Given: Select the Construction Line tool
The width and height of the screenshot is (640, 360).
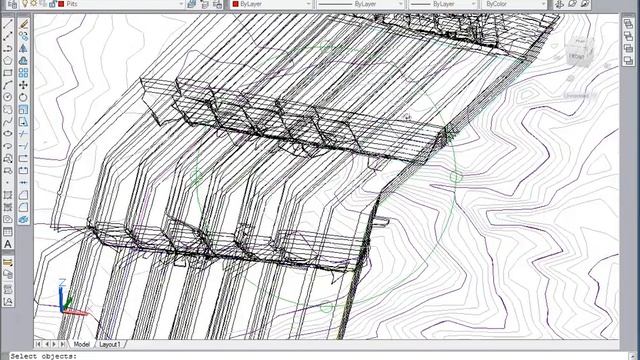Looking at the screenshot, I should pyautogui.click(x=8, y=36).
